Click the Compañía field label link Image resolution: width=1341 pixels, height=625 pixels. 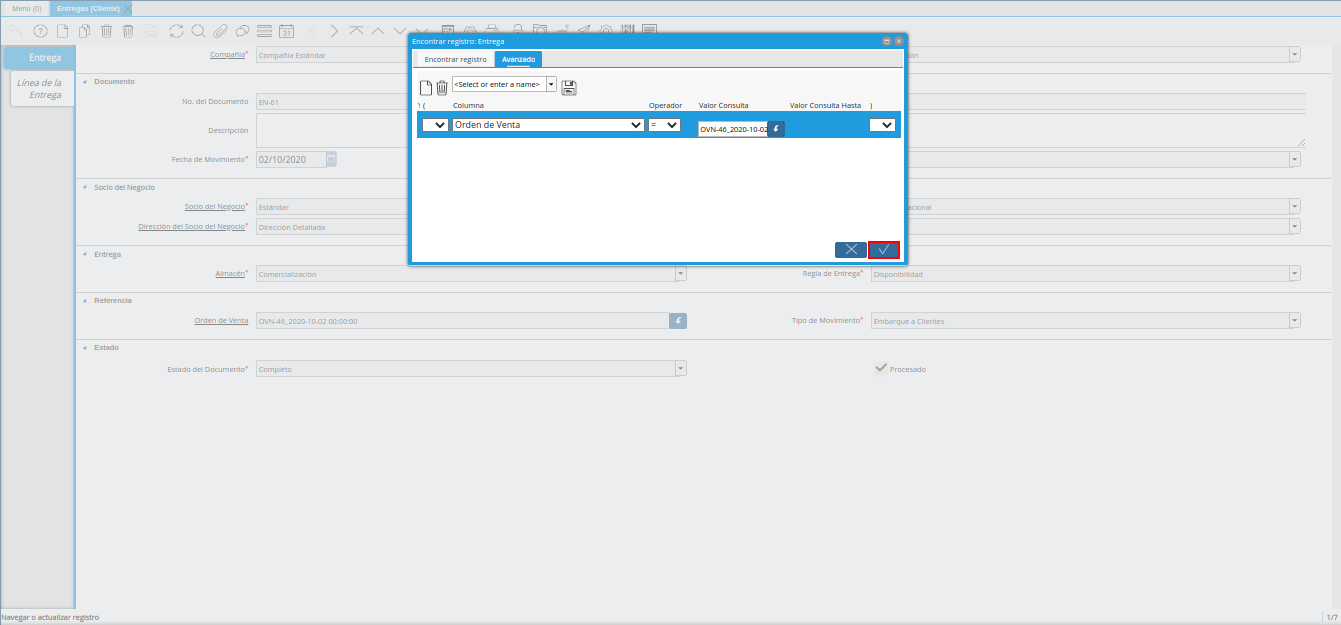click(x=227, y=55)
